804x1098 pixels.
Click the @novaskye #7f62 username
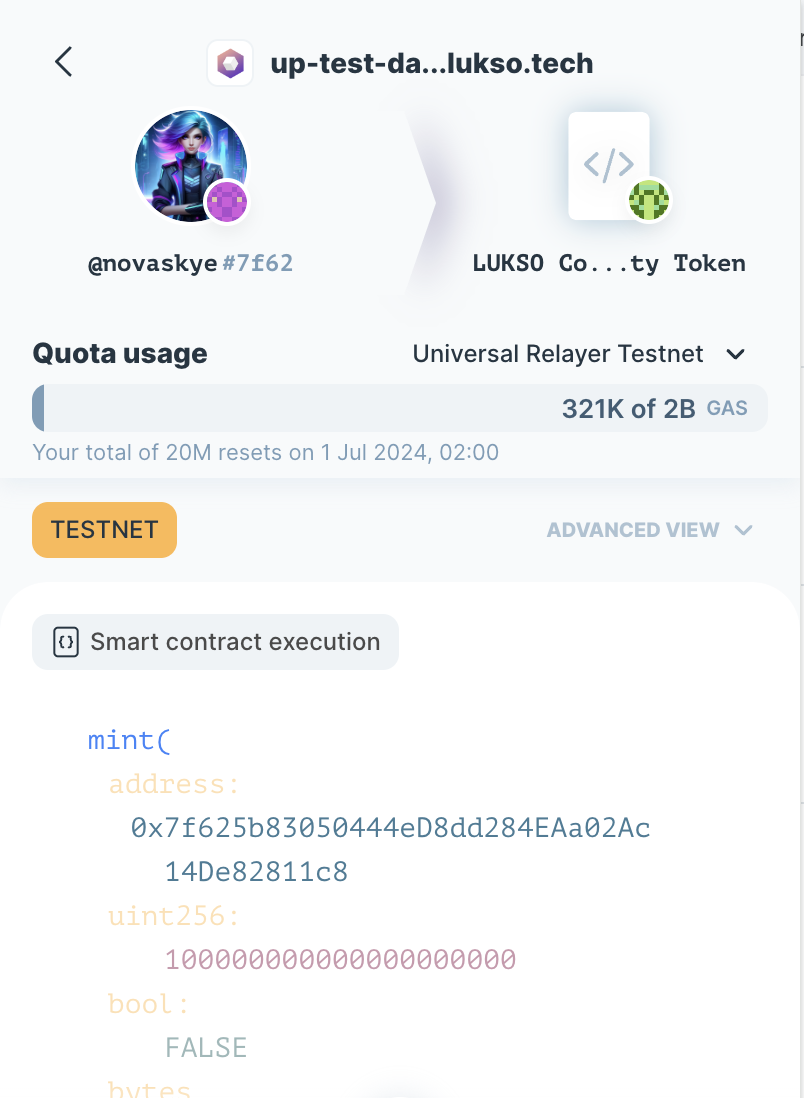[x=190, y=264]
